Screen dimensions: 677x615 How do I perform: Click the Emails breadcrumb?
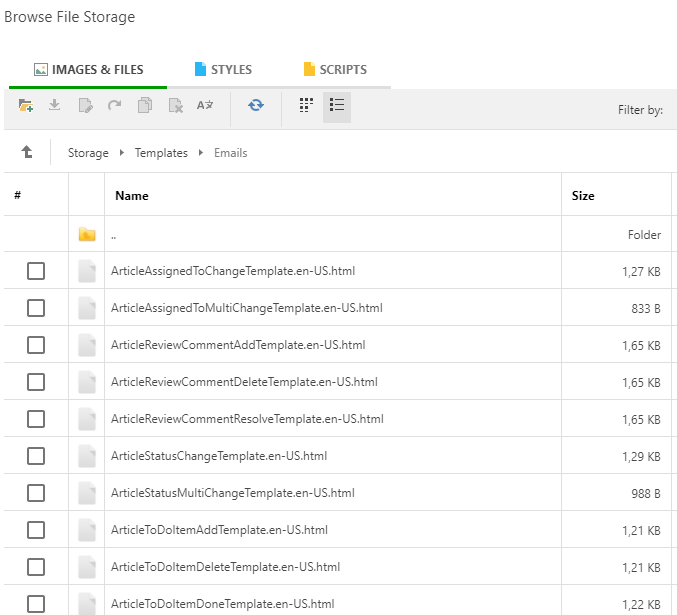click(x=231, y=153)
